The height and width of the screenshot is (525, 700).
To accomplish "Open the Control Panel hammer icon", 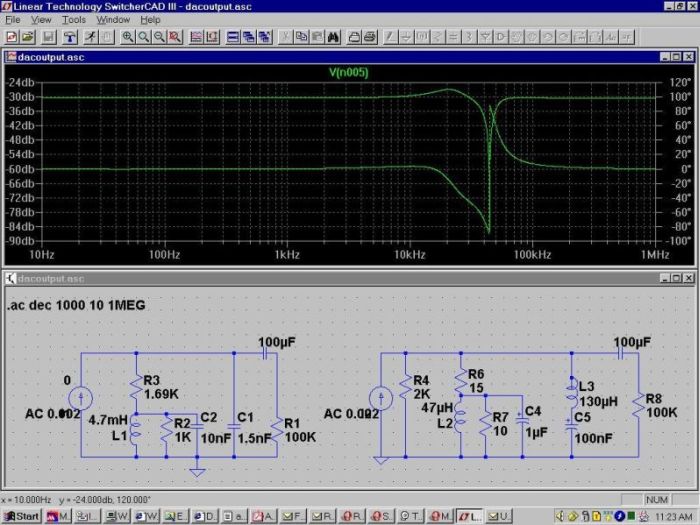I will pyautogui.click(x=70, y=37).
